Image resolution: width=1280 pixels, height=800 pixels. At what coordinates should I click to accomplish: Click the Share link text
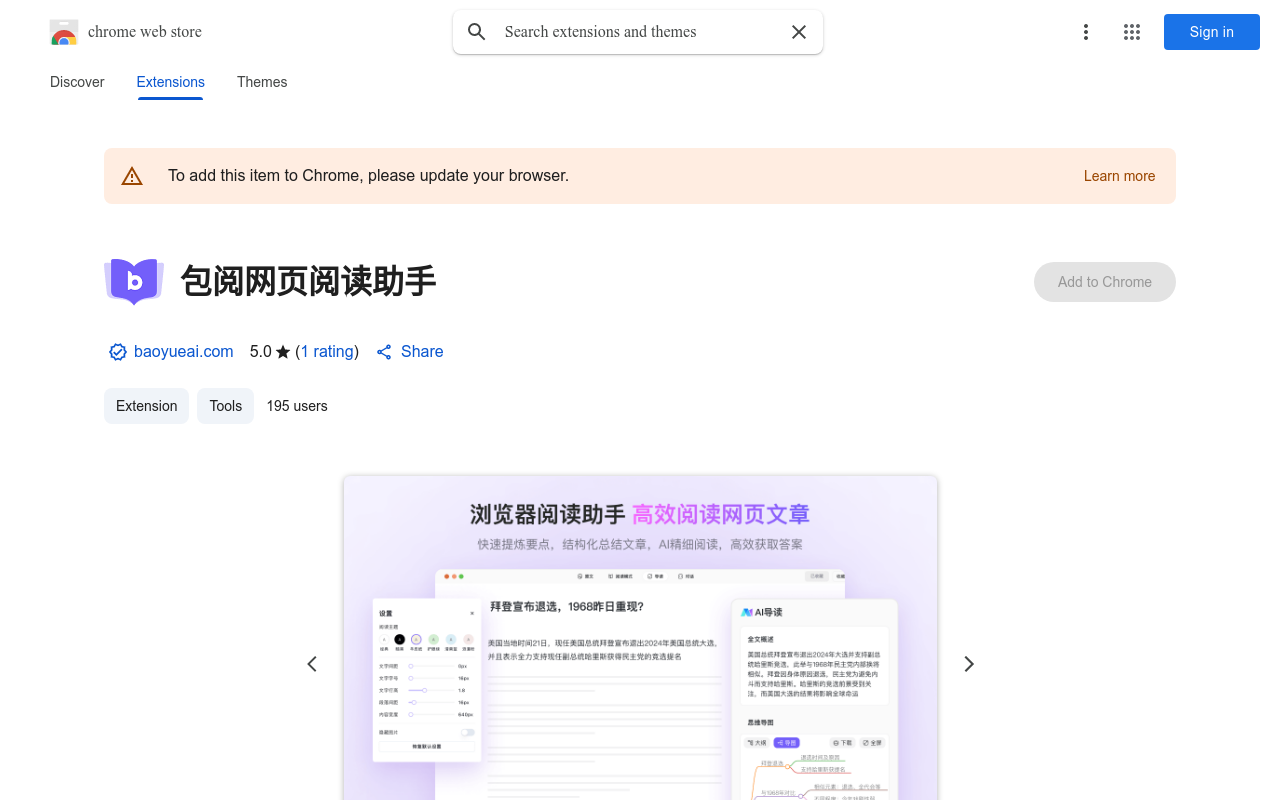[422, 352]
